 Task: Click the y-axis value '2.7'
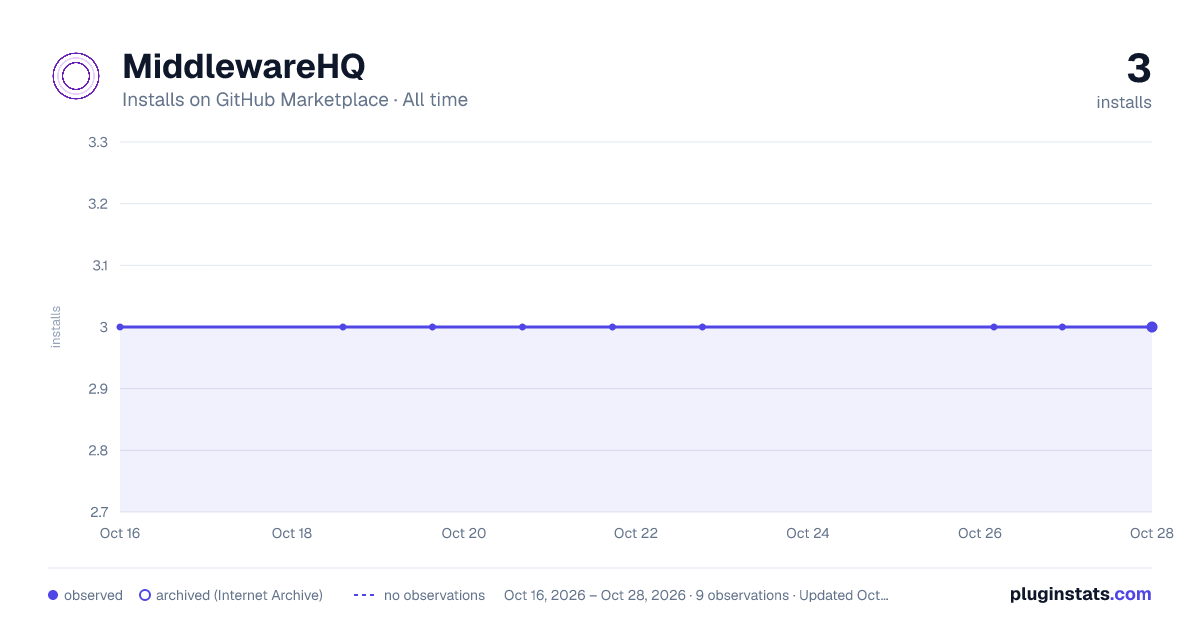coord(98,512)
